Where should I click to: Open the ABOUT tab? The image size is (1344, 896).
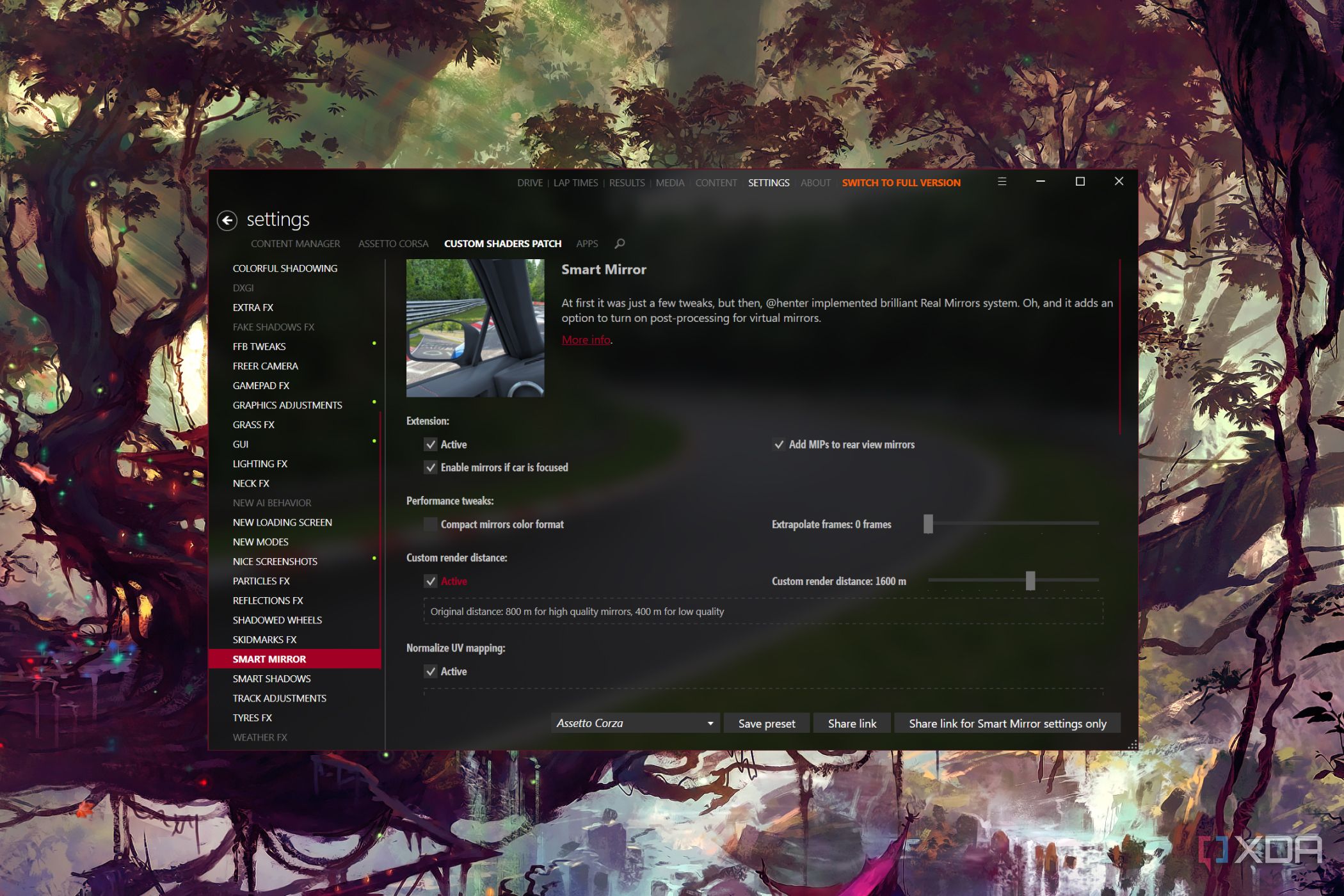tap(815, 183)
